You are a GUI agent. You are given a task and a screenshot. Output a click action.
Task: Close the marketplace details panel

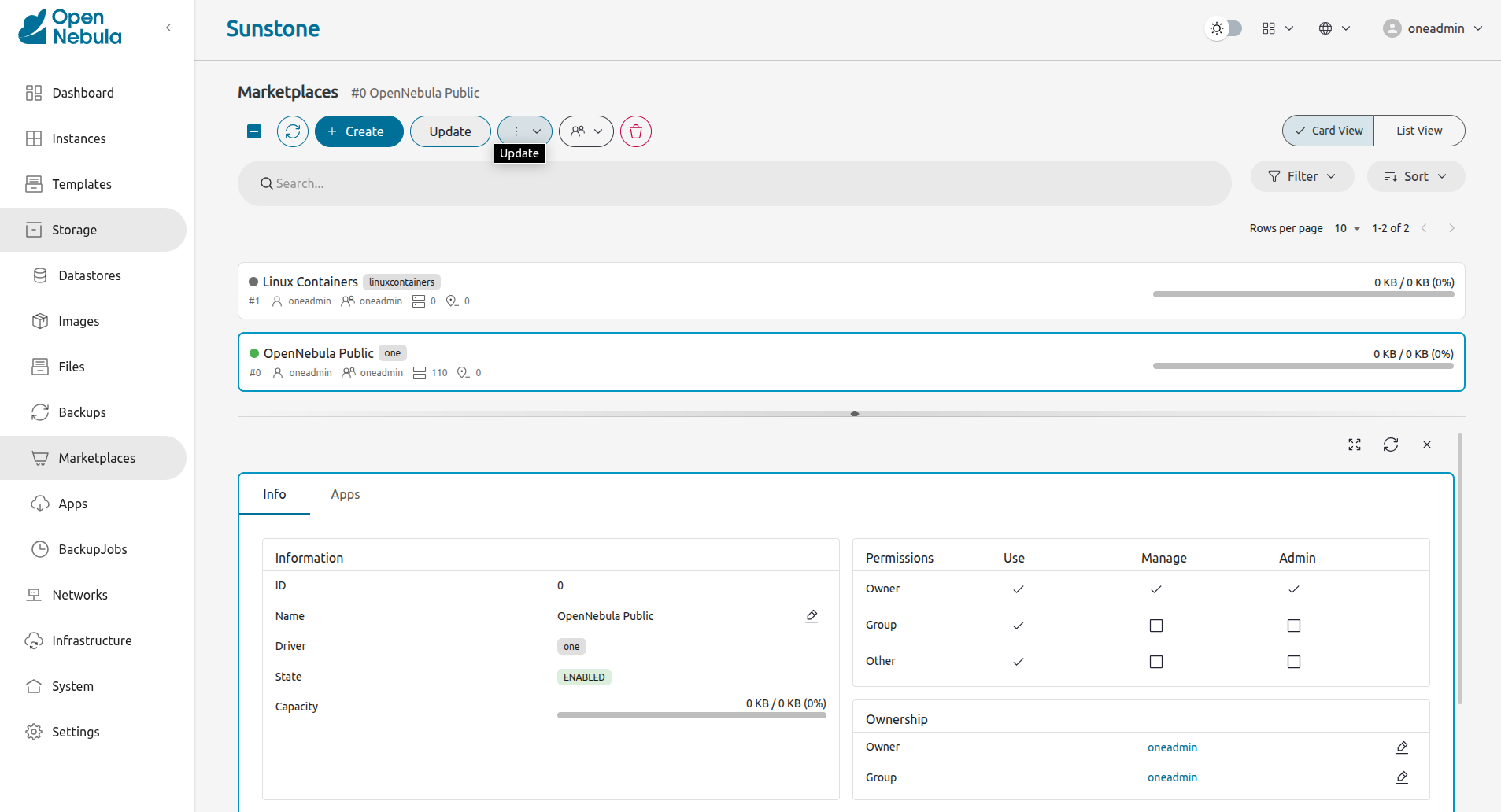click(x=1427, y=445)
